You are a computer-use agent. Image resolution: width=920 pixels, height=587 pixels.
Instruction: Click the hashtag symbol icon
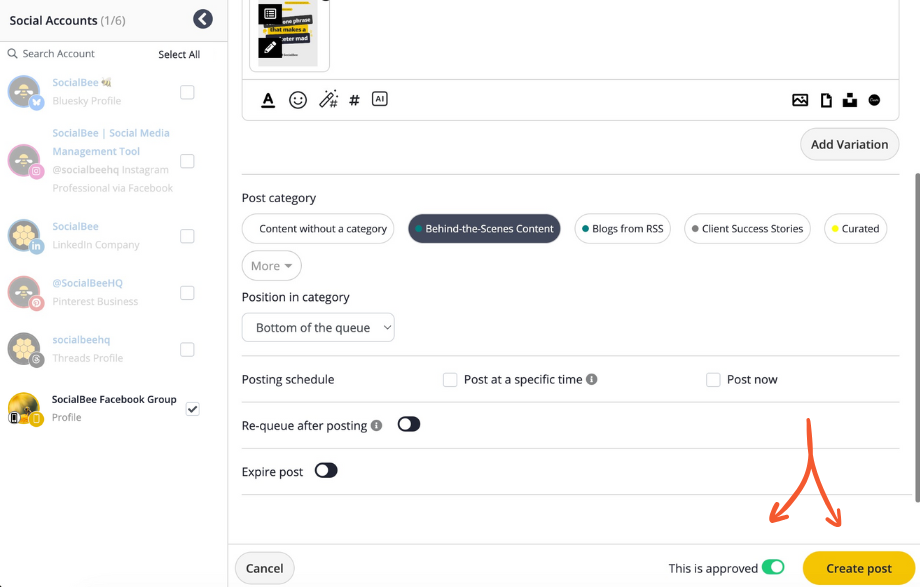tap(354, 100)
